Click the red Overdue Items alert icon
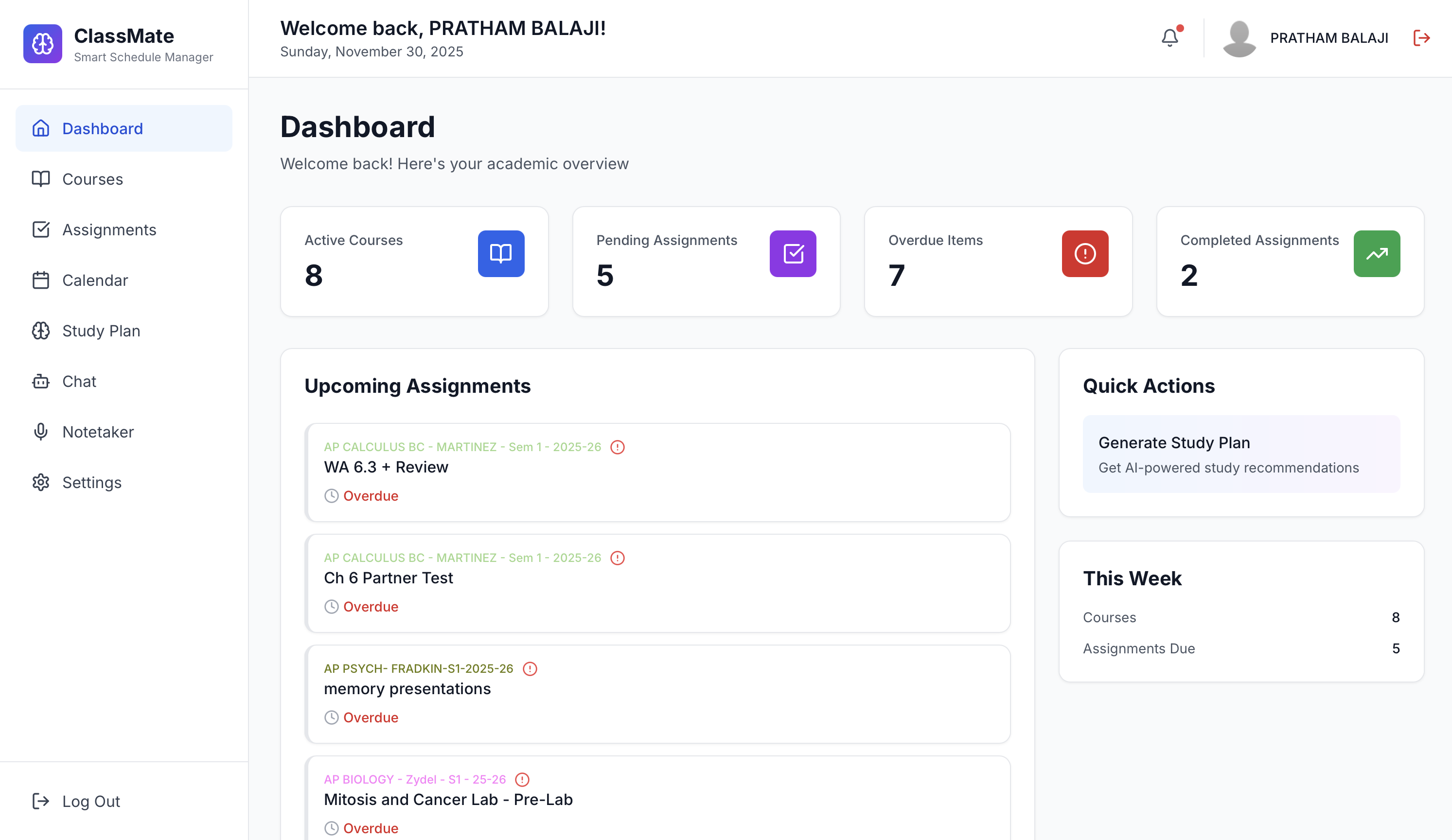 click(x=1084, y=253)
